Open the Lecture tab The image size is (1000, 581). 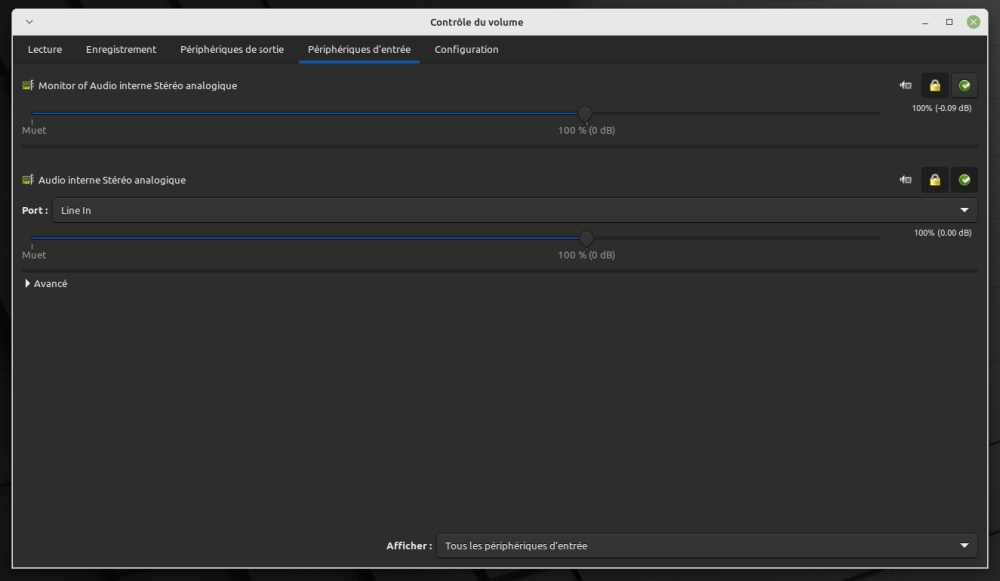[45, 50]
